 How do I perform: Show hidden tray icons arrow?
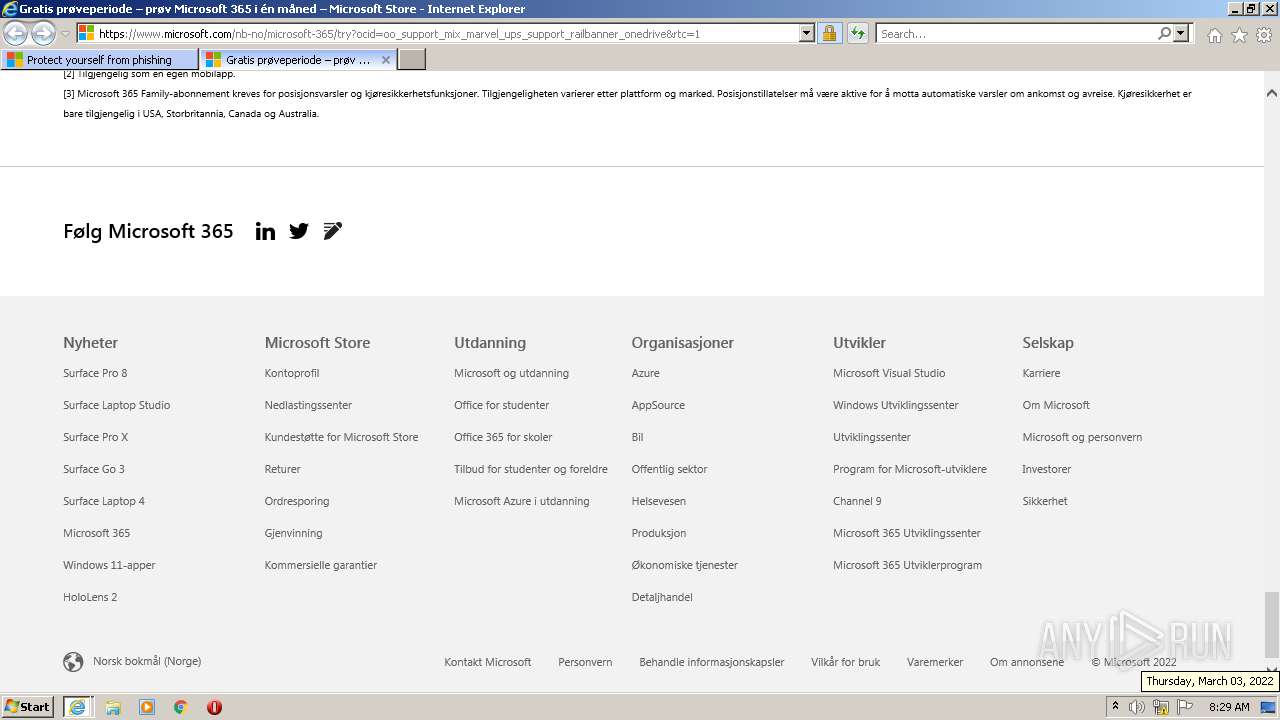tap(1115, 706)
